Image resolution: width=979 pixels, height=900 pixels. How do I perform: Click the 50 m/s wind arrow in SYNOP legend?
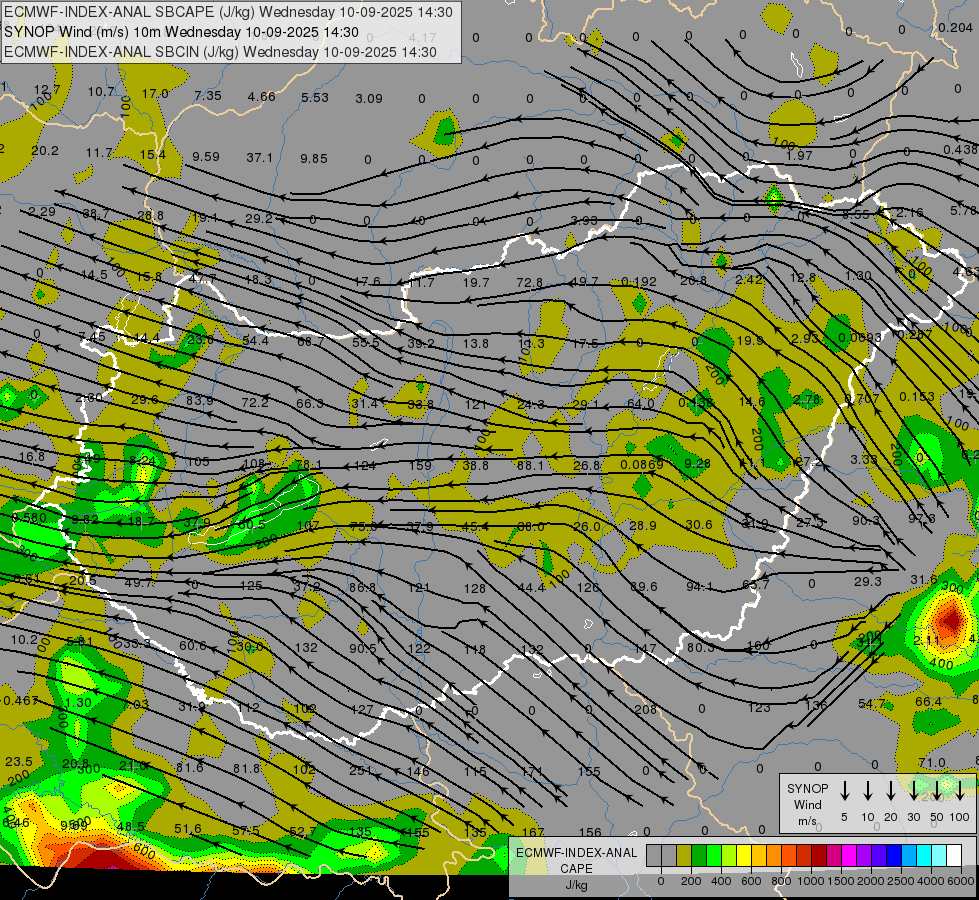pyautogui.click(x=937, y=790)
